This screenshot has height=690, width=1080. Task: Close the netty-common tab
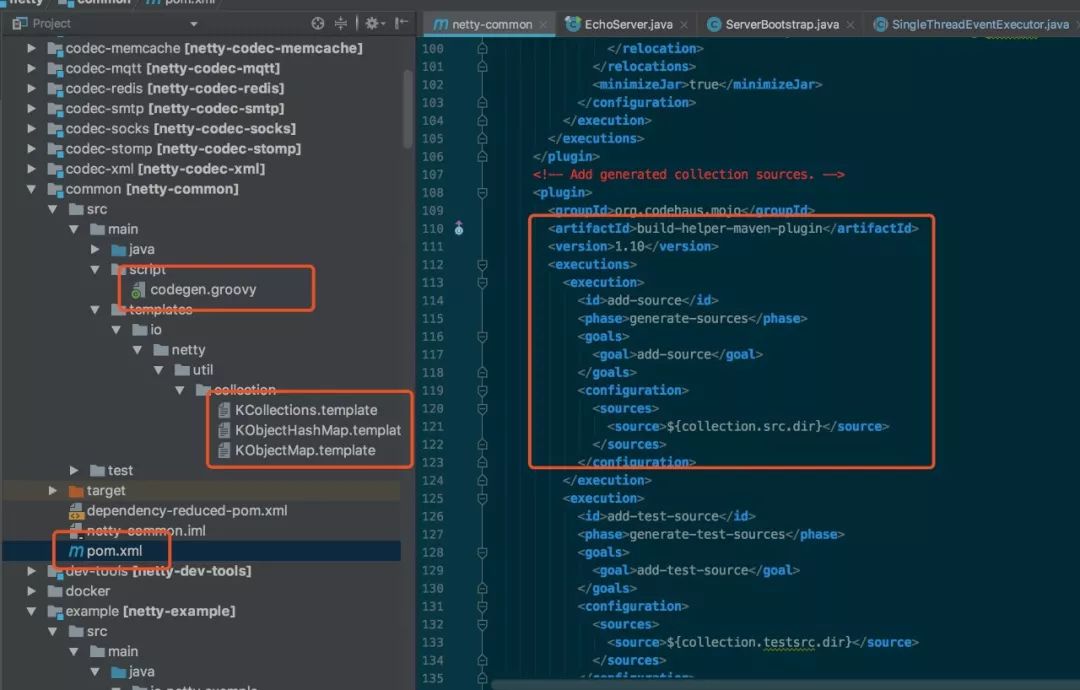tap(545, 25)
